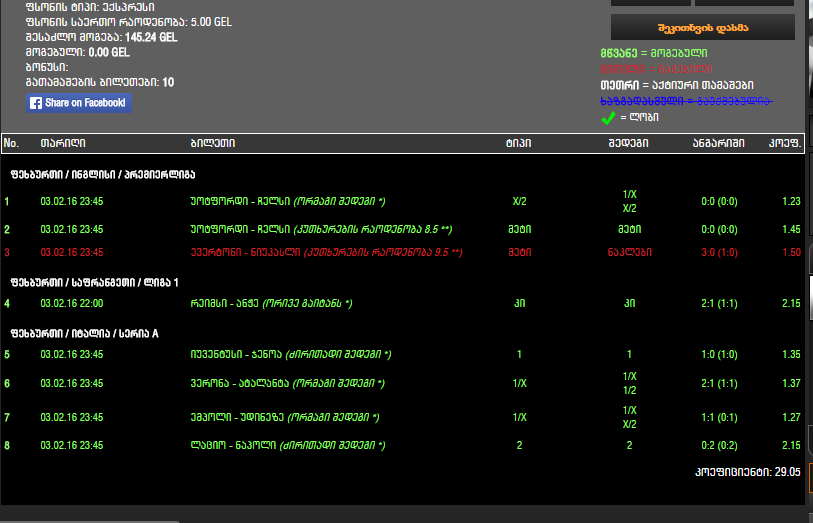Click the total კოეფიციენტი: 29.05 text
This screenshot has width=813, height=523.
tap(748, 472)
